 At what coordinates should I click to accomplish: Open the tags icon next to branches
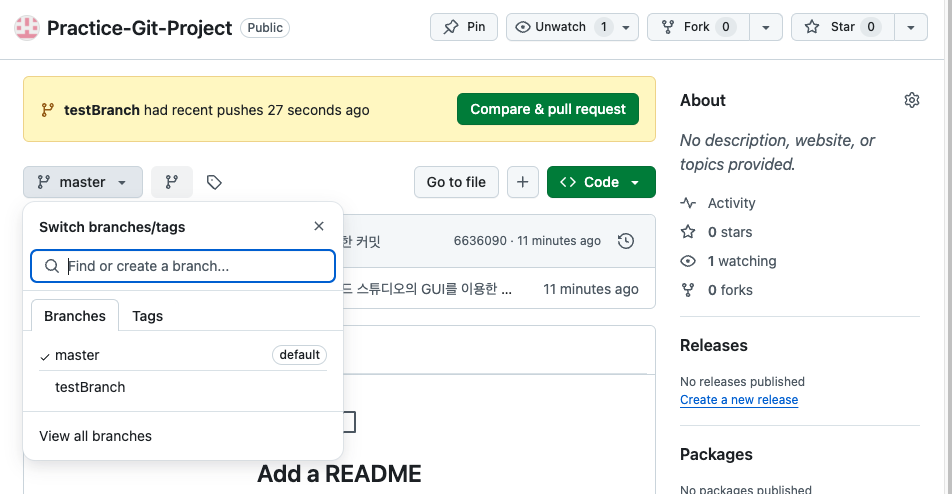pyautogui.click(x=214, y=182)
